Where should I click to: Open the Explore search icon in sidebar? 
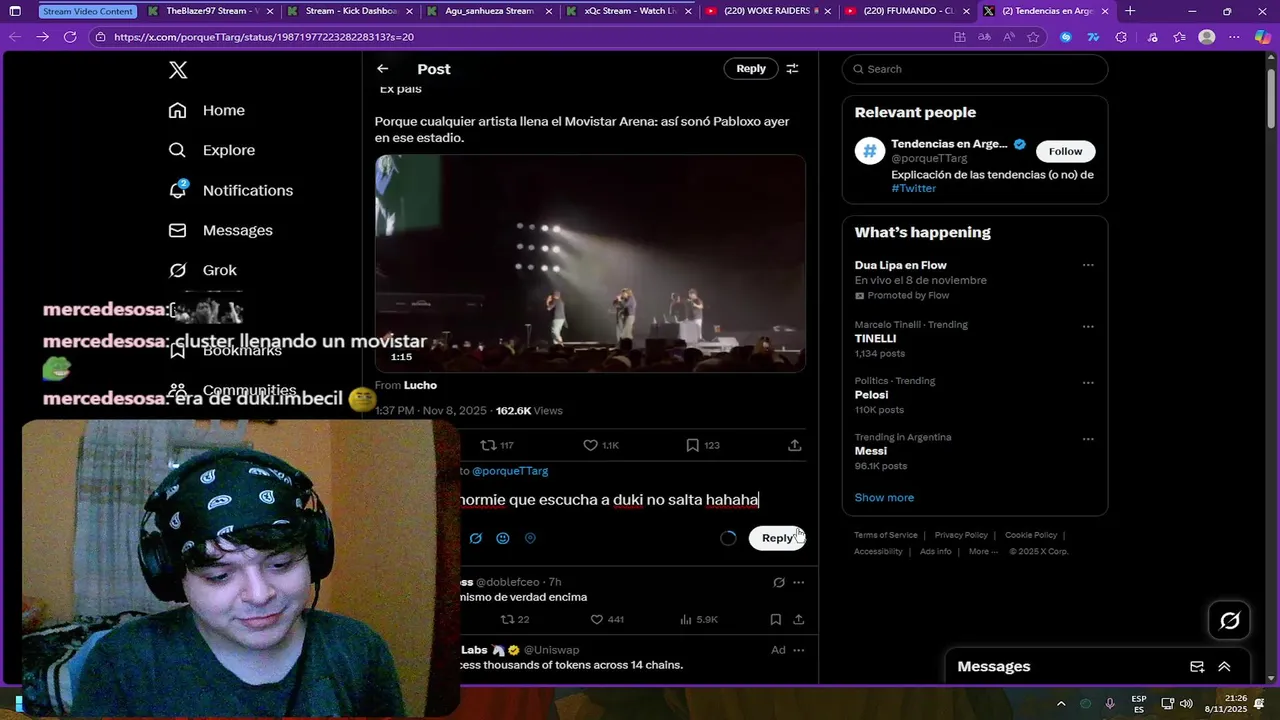[177, 150]
